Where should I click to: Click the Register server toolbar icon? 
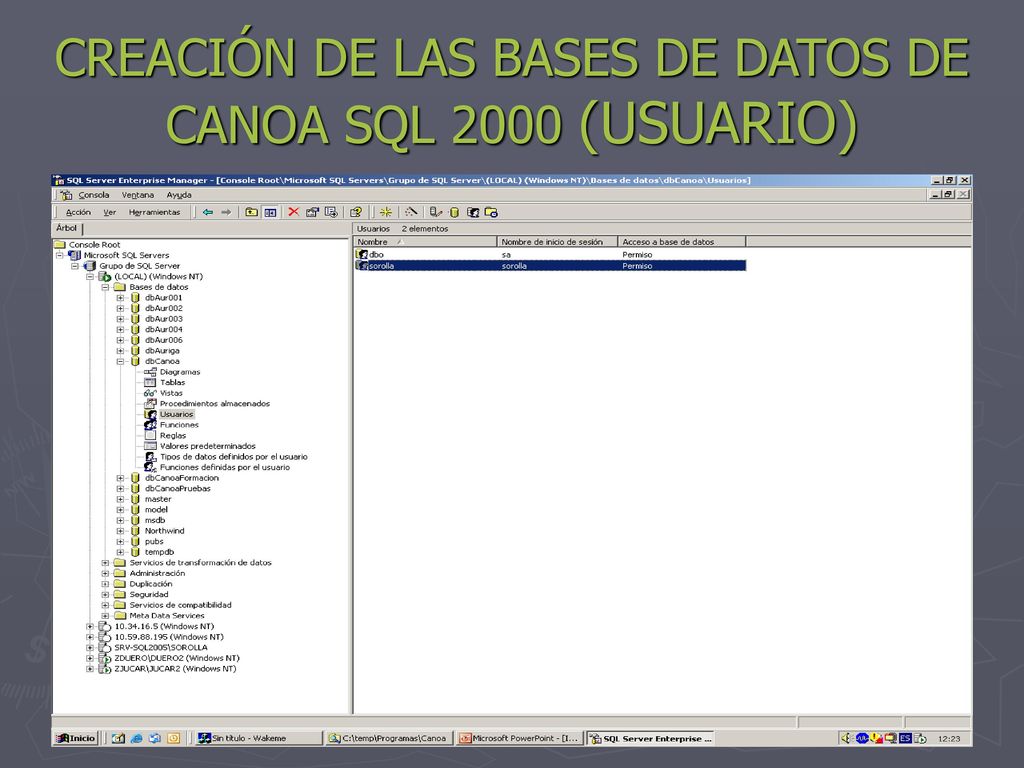436,212
